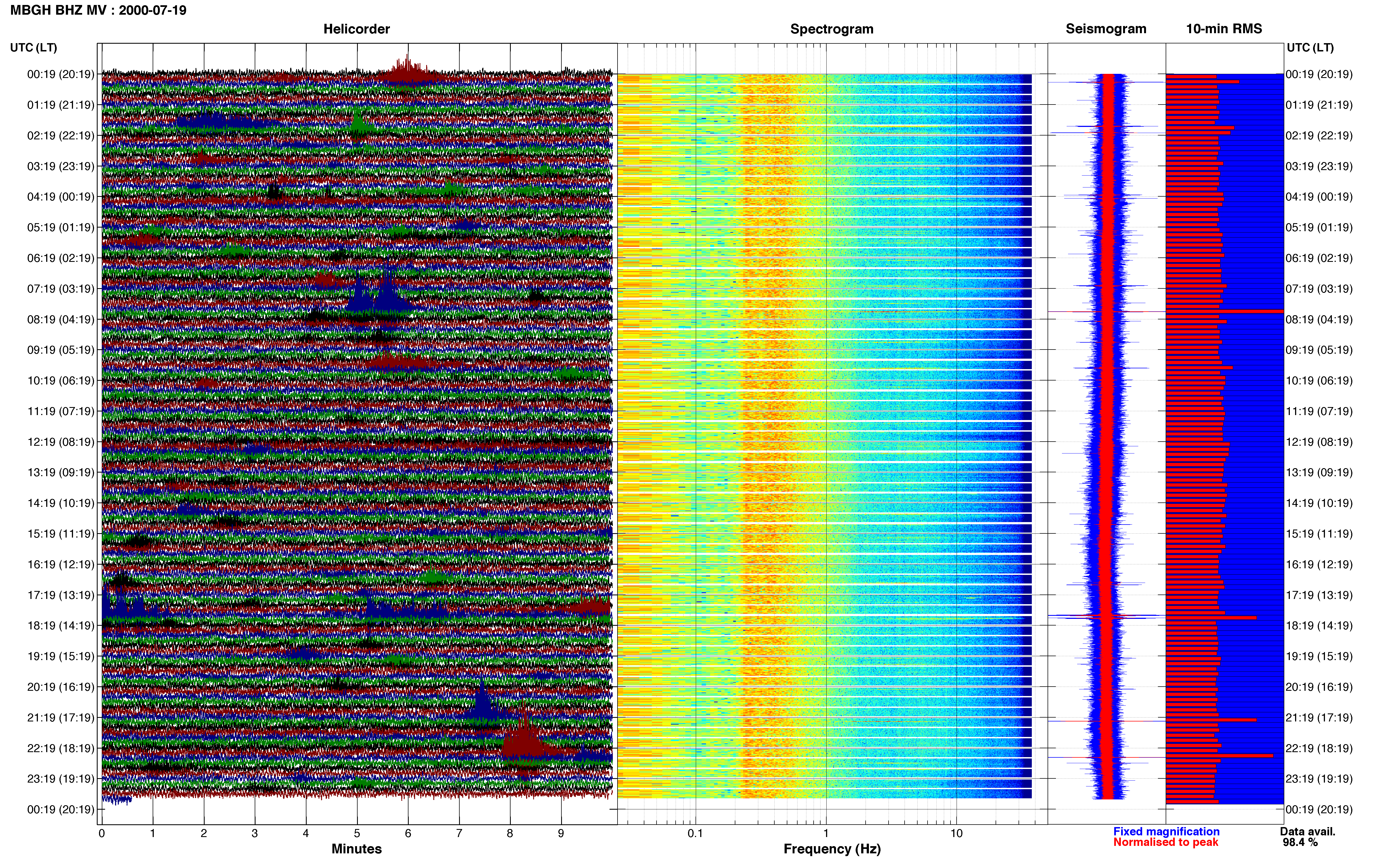The width and height of the screenshot is (1388, 868).
Task: Click the left-axis '05:19 (01:19)' time label
Action: coord(60,227)
